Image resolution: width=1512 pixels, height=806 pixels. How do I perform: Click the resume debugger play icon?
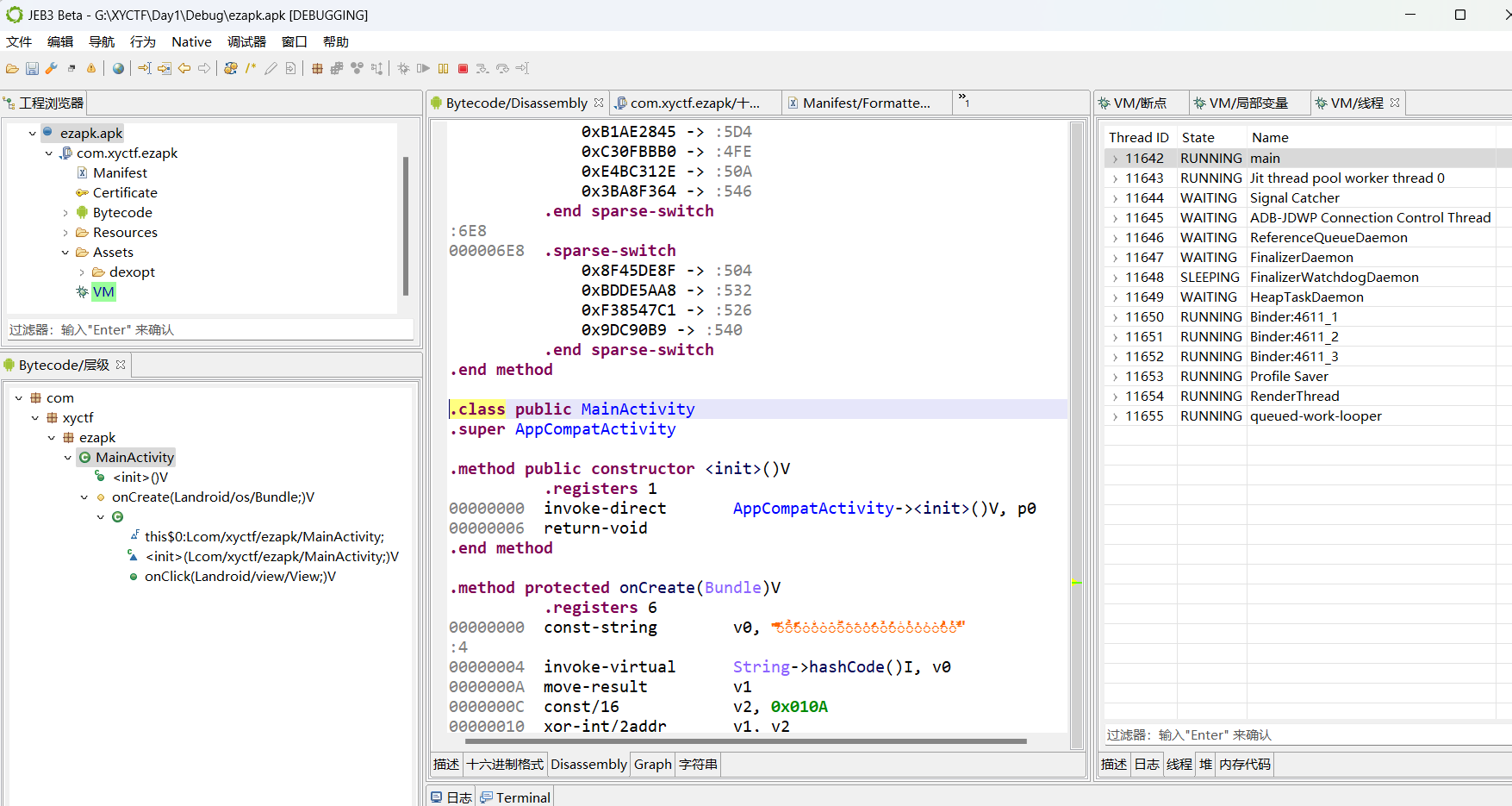423,68
